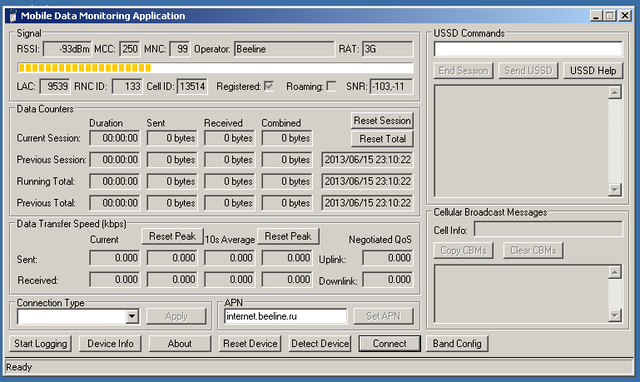Click the Running Total timestamp field

pyautogui.click(x=367, y=181)
